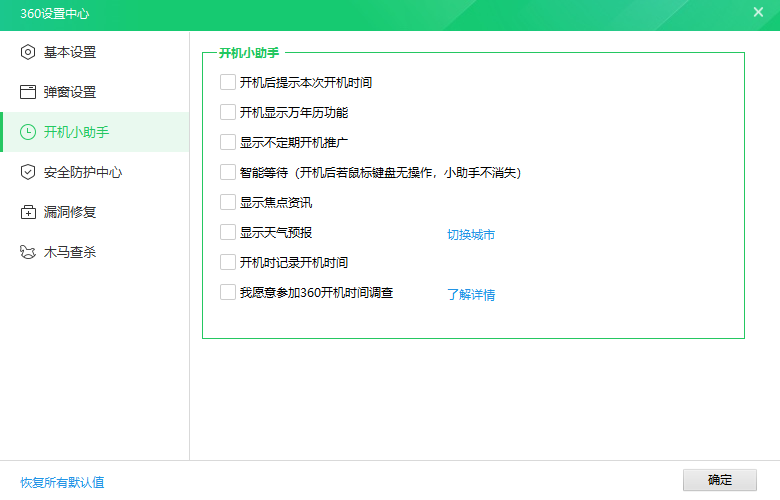Check 显示焦点资讯 option
This screenshot has height=500, width=780.
(228, 202)
